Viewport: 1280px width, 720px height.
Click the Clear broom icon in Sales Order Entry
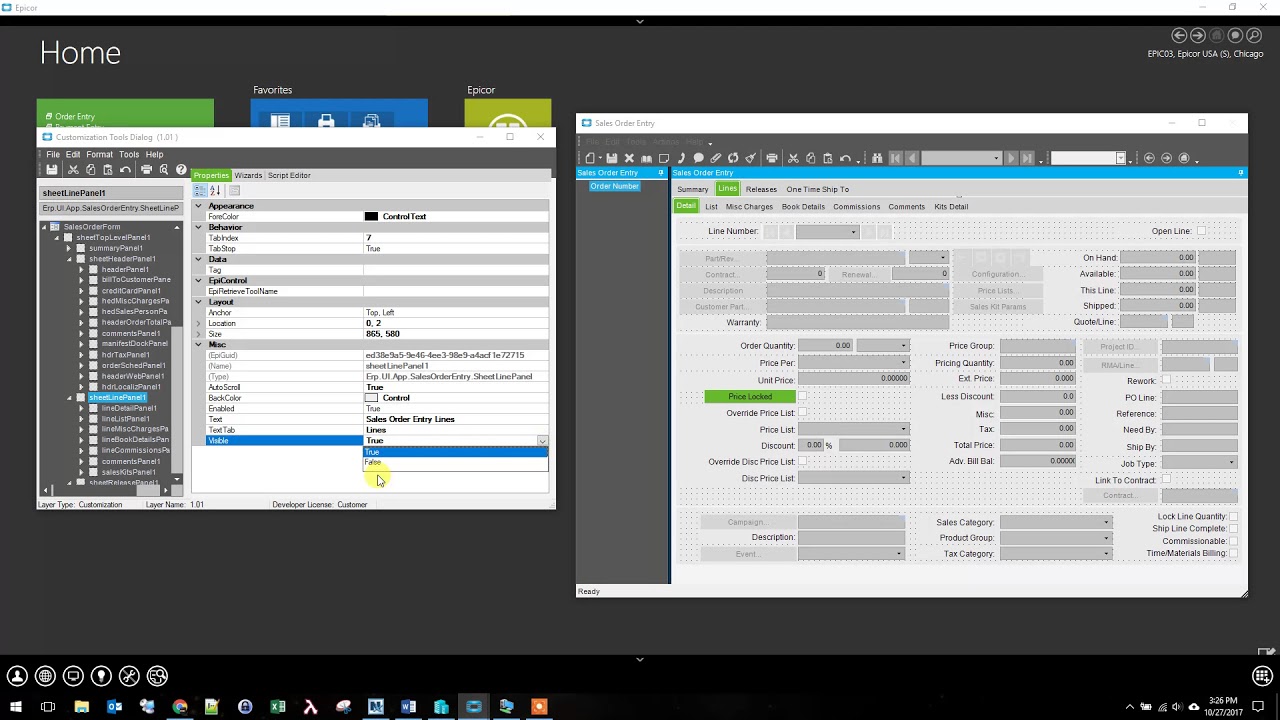click(750, 158)
